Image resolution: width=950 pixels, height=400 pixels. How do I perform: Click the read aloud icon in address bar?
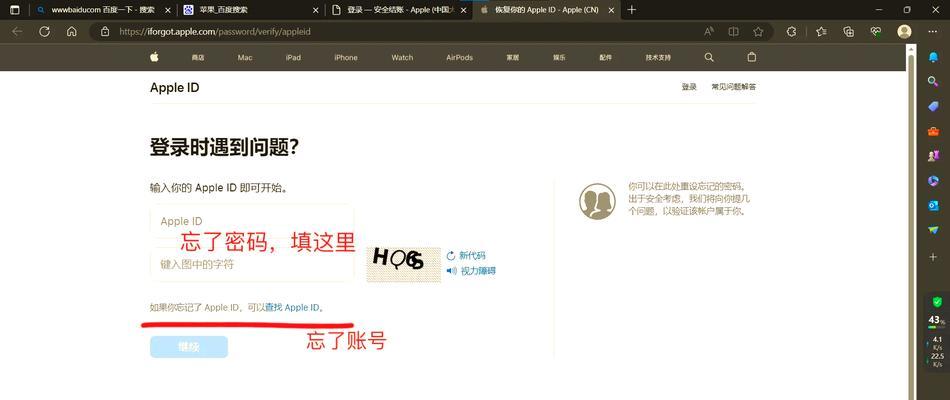708,32
